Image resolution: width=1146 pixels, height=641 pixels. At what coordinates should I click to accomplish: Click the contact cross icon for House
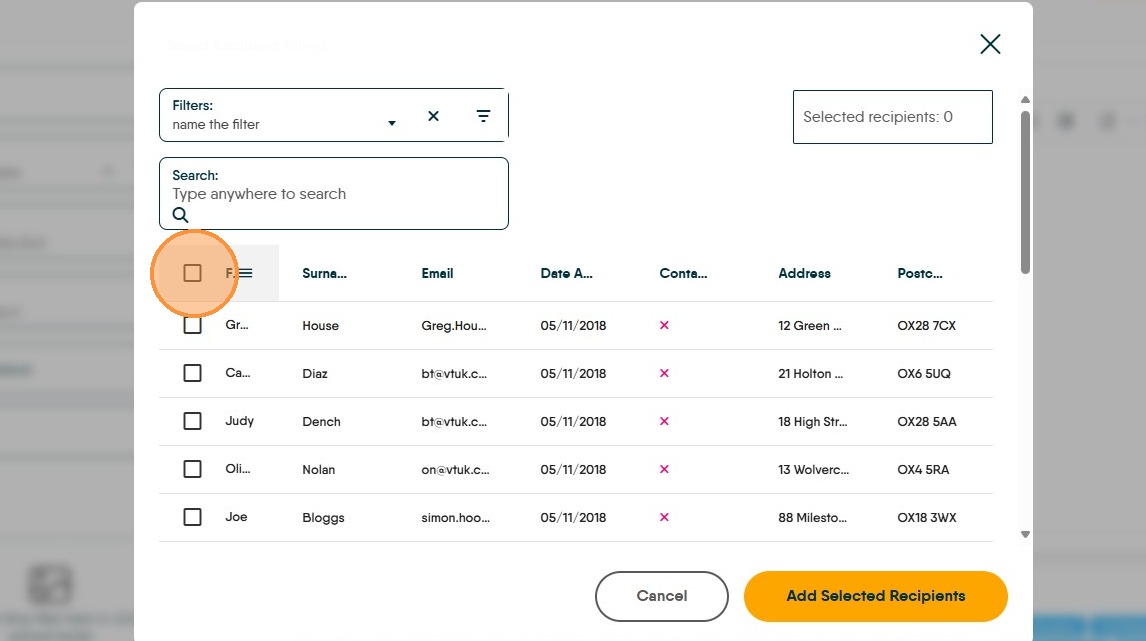click(664, 325)
